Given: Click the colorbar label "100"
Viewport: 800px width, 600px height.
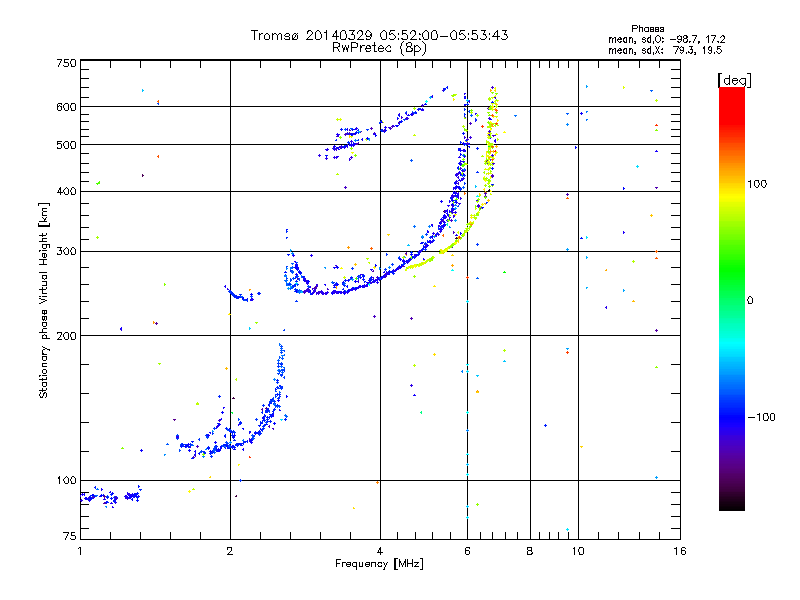Looking at the screenshot, I should click(x=757, y=184).
